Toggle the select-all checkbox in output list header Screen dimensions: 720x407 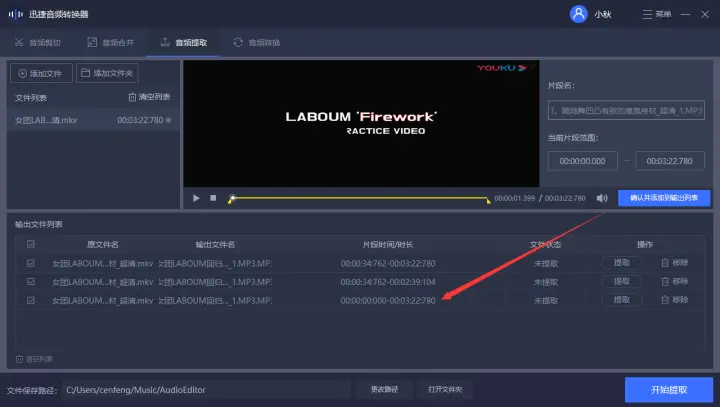(31, 244)
